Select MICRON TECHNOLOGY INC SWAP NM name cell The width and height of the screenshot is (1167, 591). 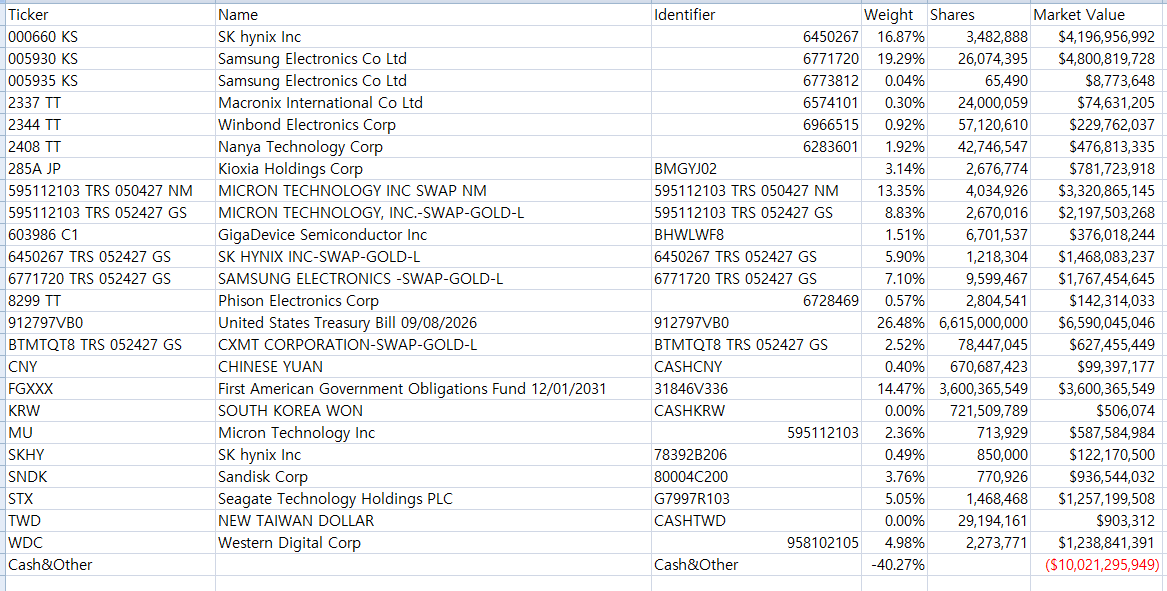pyautogui.click(x=433, y=191)
